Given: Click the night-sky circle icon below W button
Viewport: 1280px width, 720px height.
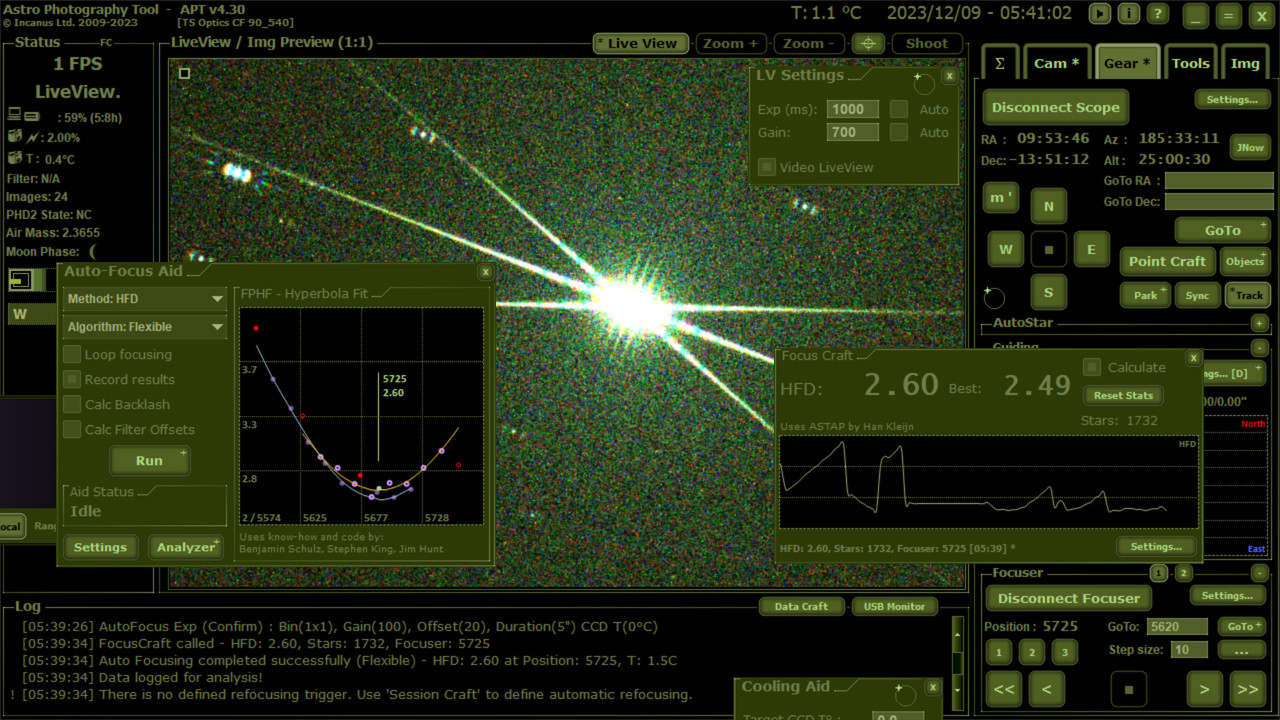Looking at the screenshot, I should (995, 297).
